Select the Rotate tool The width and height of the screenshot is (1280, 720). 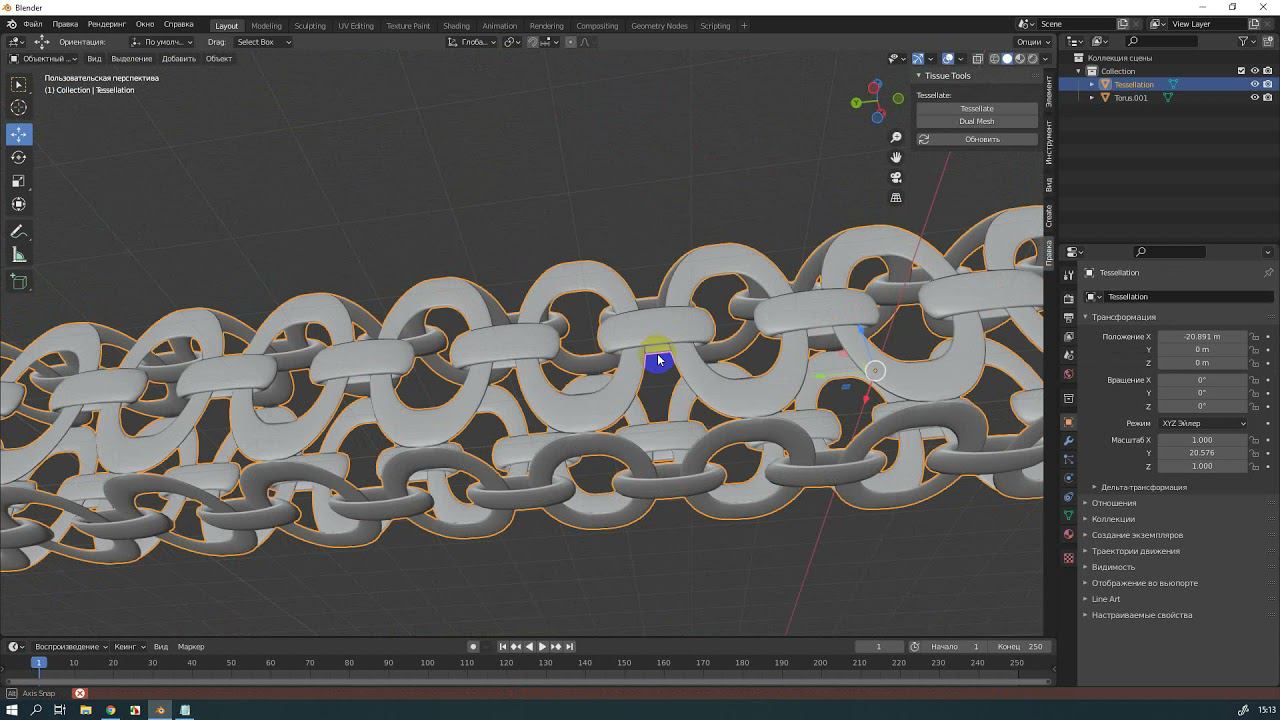click(19, 158)
